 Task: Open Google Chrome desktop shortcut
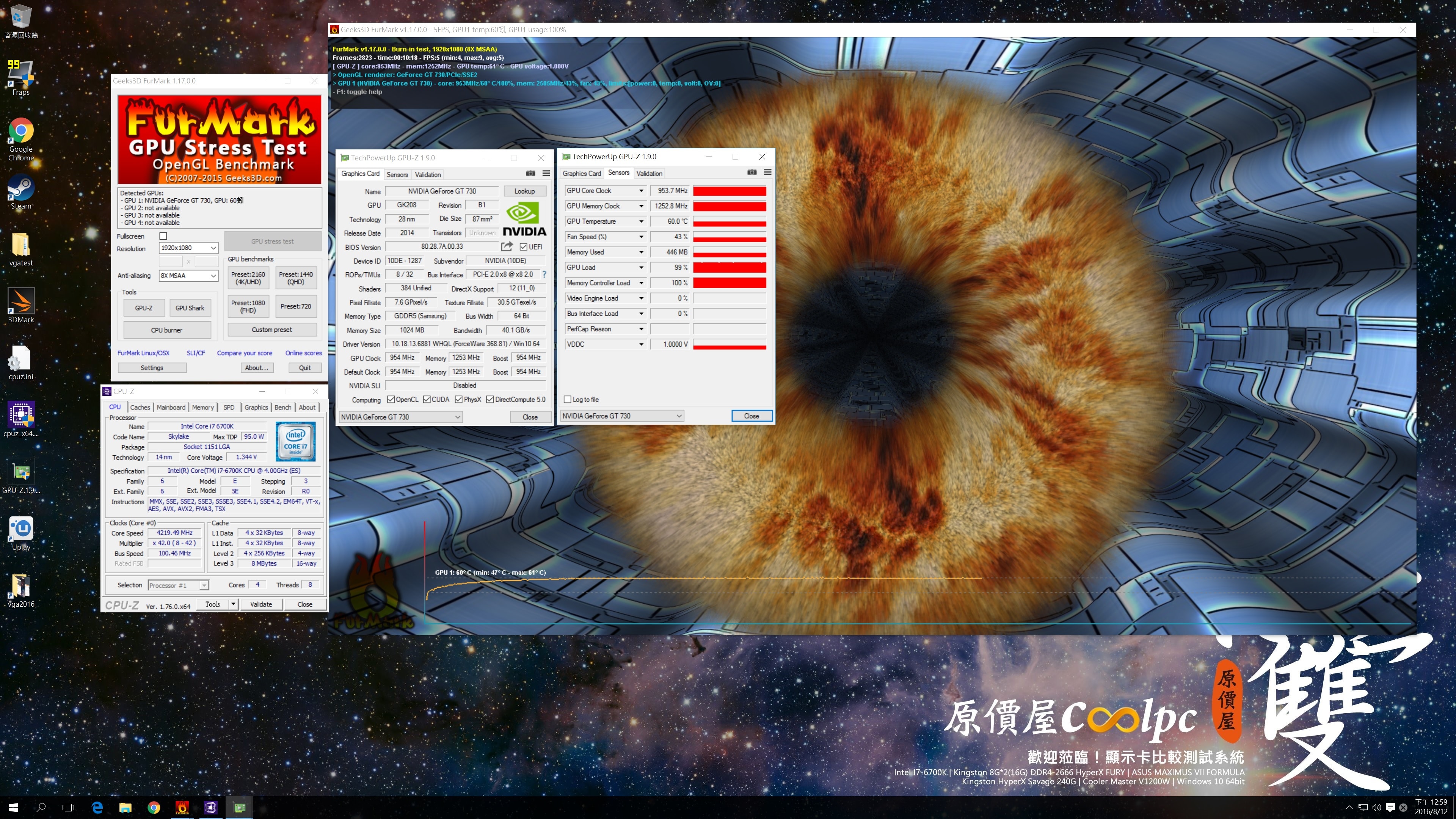(21, 139)
